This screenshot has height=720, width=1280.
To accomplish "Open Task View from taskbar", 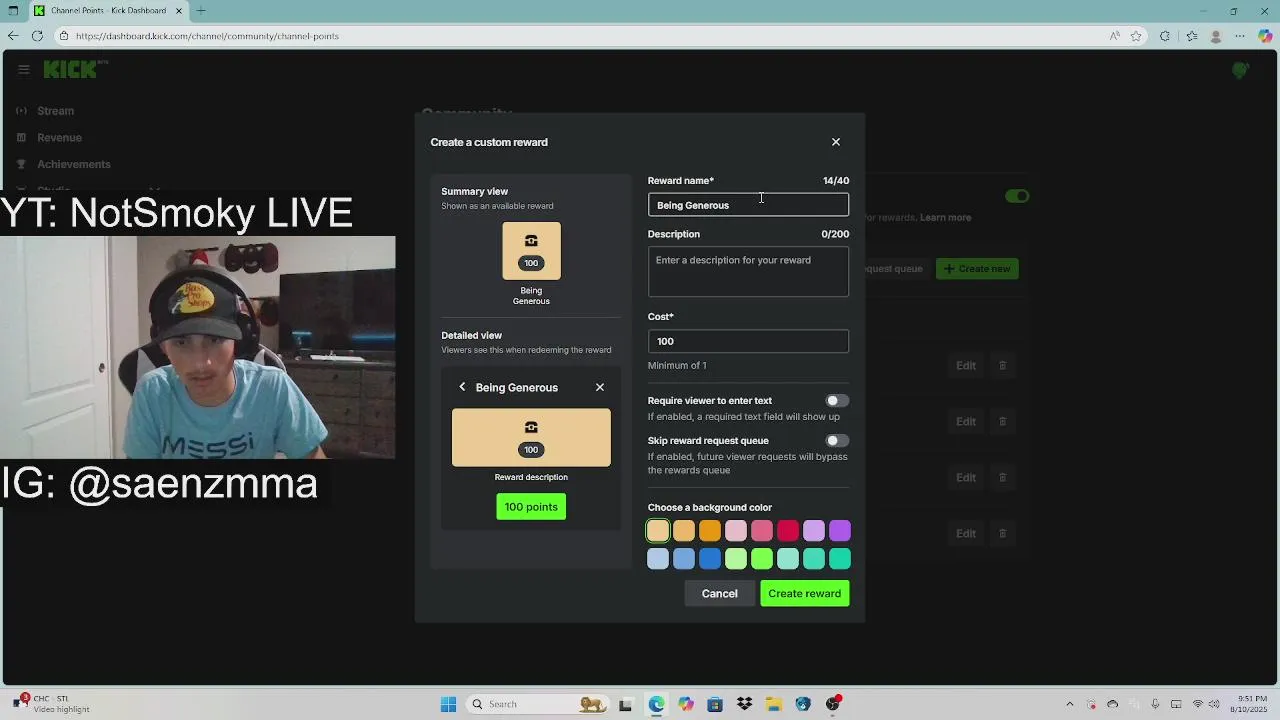I will pyautogui.click(x=626, y=704).
